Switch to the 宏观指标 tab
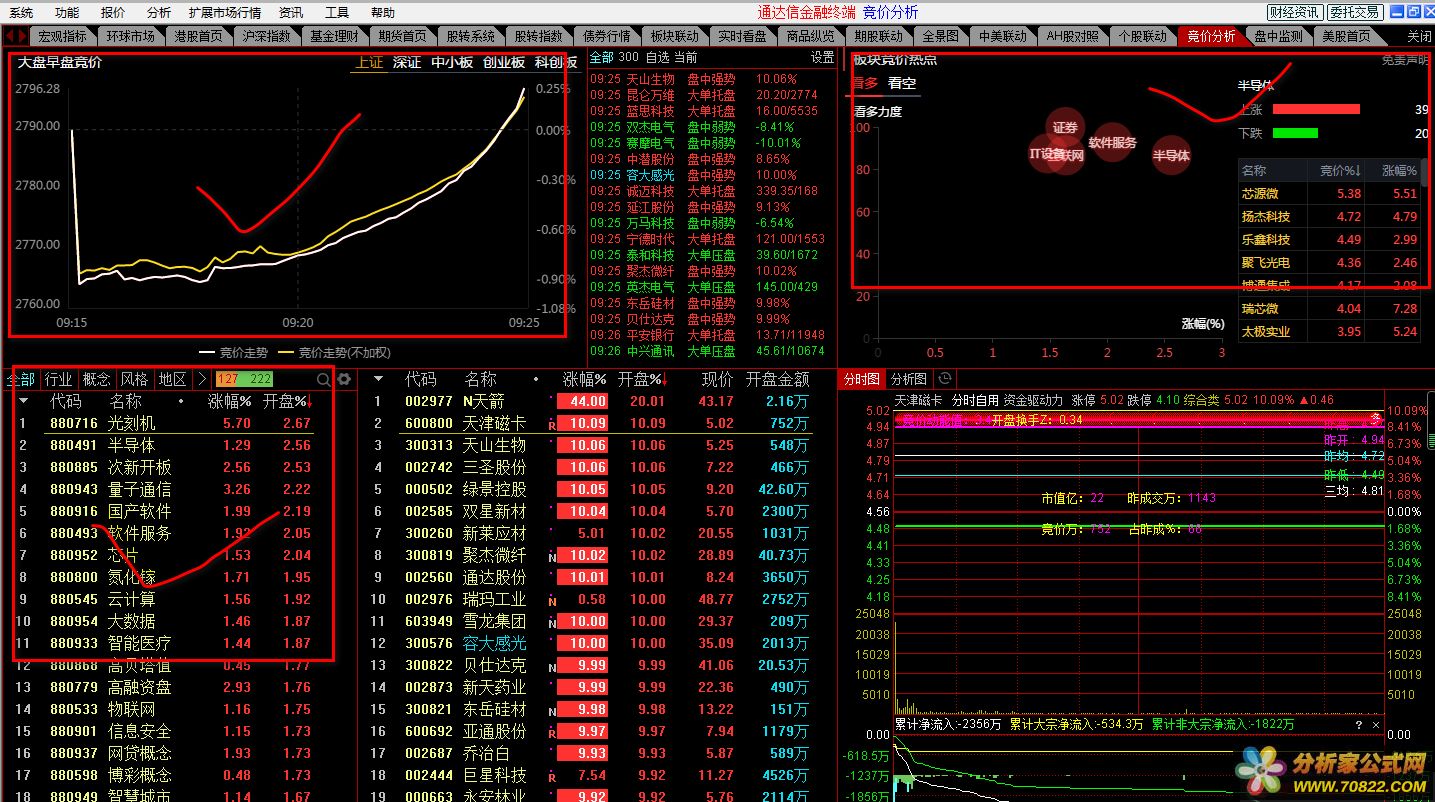Screen dimensions: 1435x802 [63, 36]
